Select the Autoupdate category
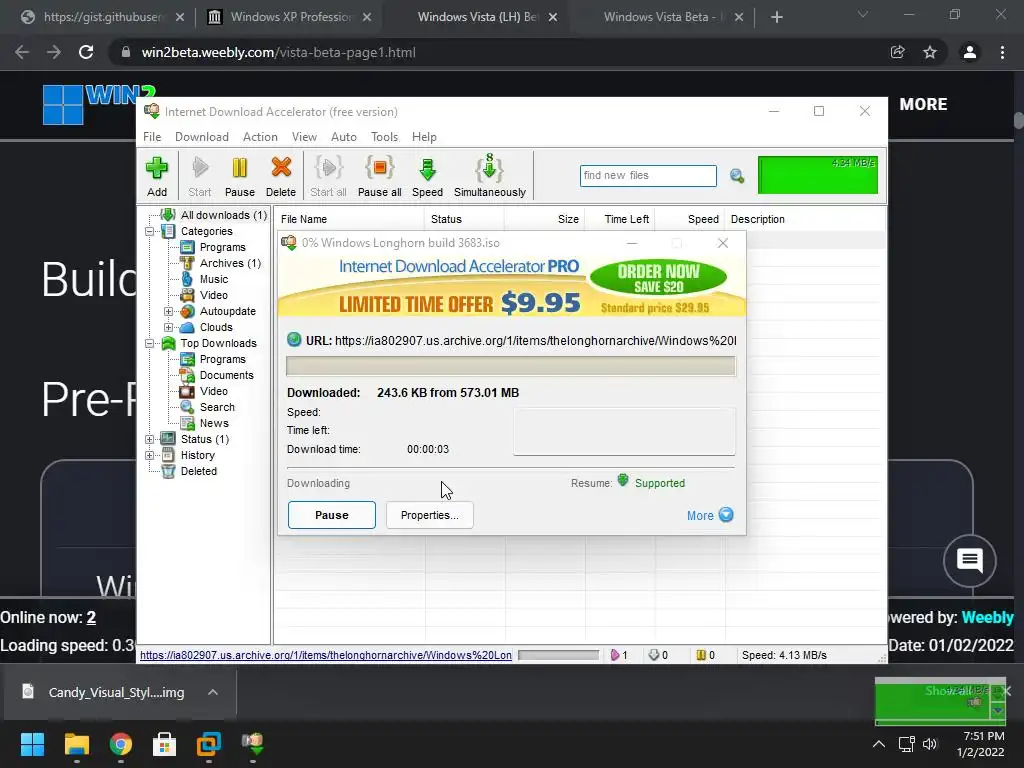 coord(227,311)
